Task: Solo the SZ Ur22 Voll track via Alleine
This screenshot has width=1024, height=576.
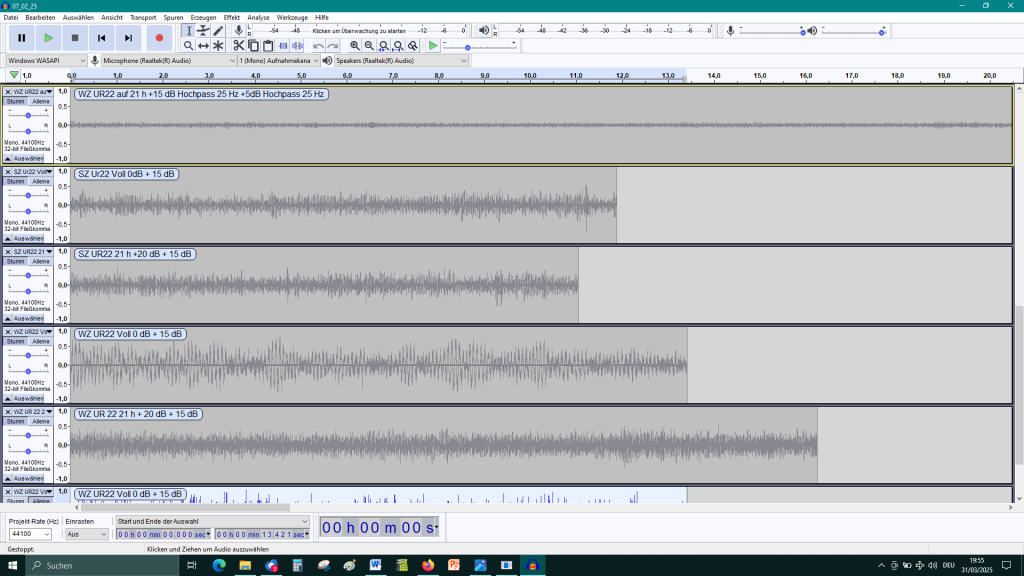Action: tap(41, 181)
